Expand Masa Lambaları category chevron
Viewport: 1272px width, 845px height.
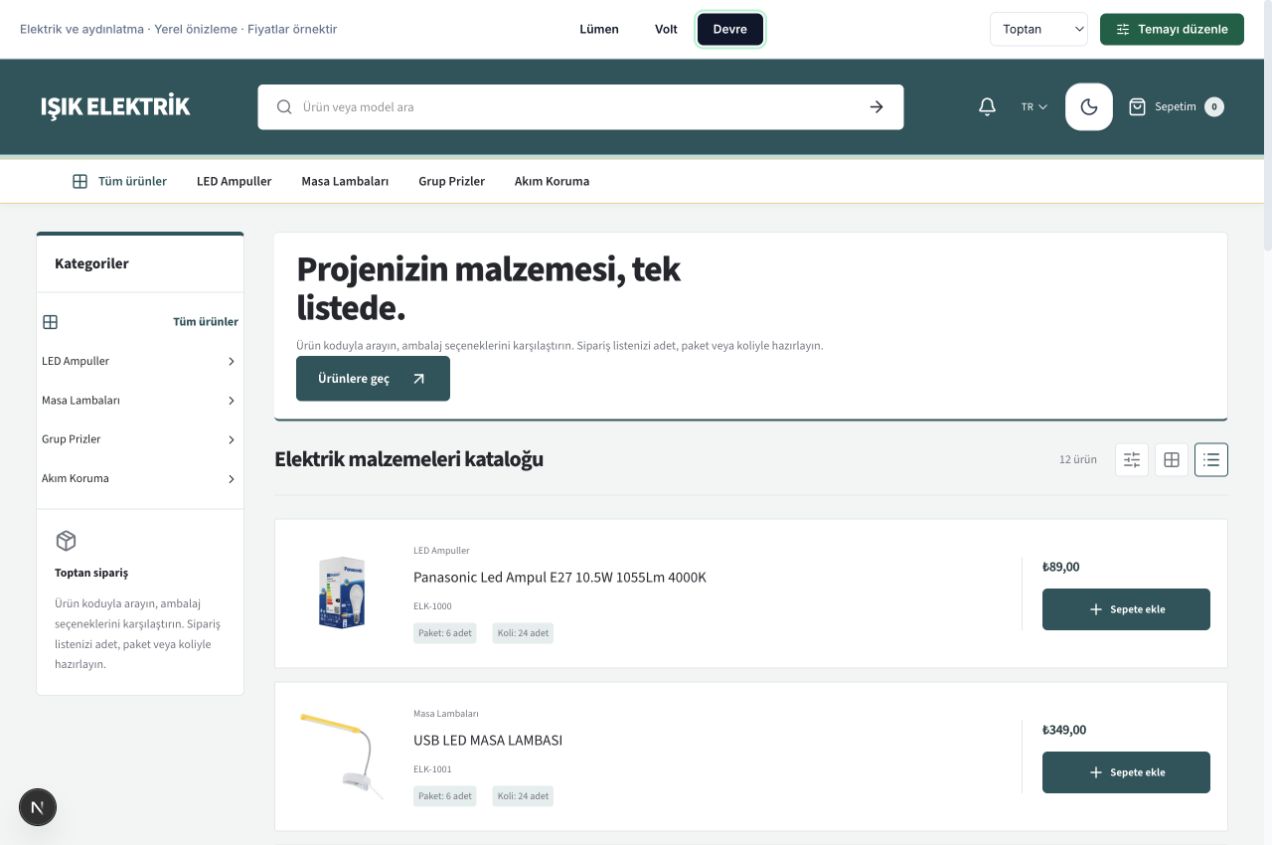click(231, 400)
